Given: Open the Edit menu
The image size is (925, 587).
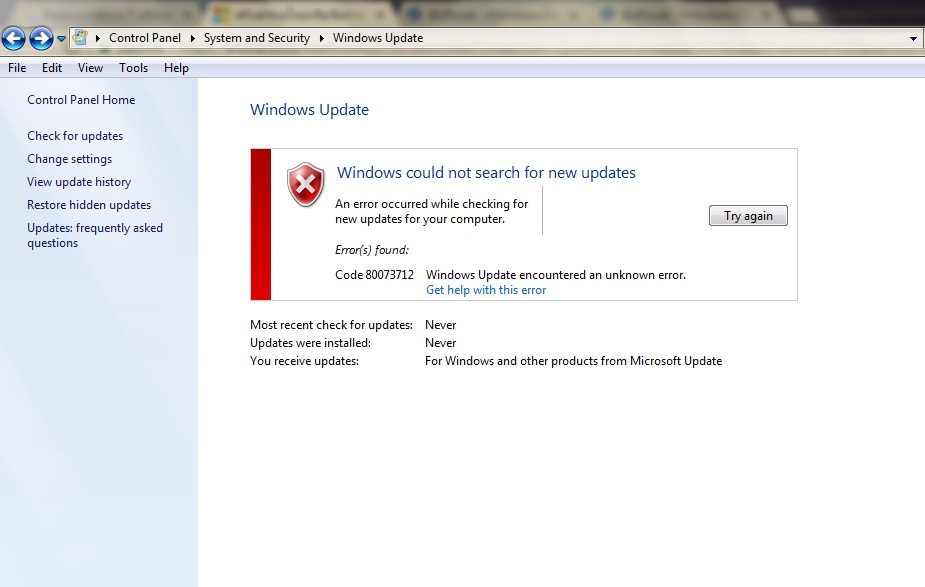Looking at the screenshot, I should 52,68.
